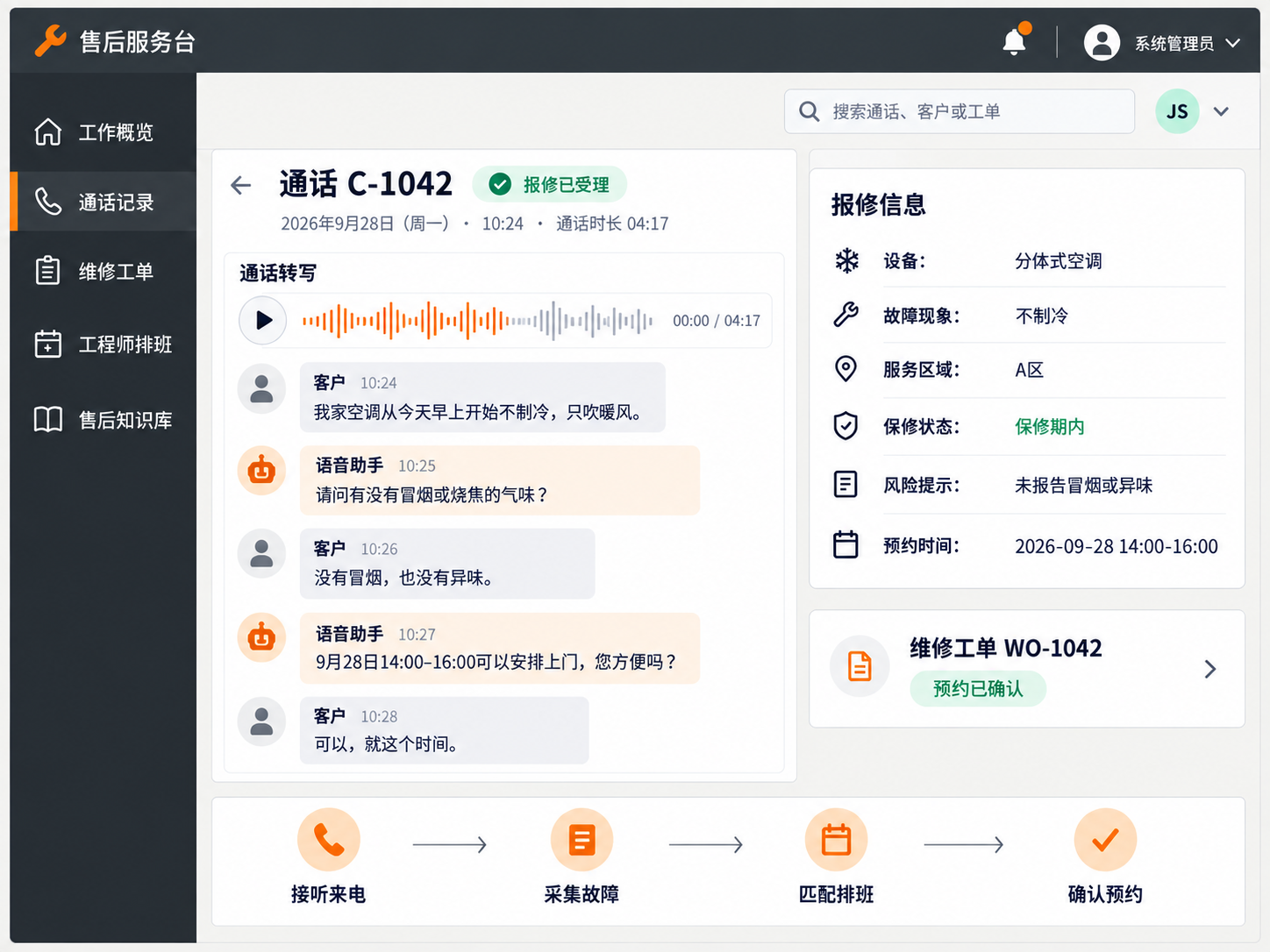Click the calendar icon beside 工程师排班
Screen dimensions: 1270x952
click(x=48, y=344)
